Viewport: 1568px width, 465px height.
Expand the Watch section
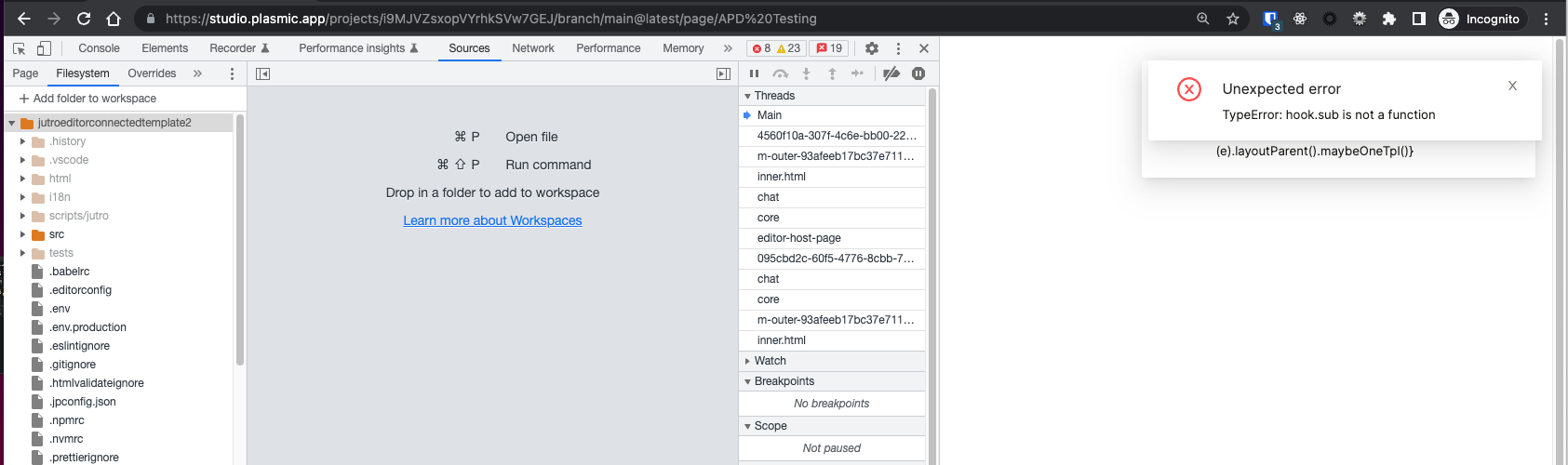tap(770, 361)
